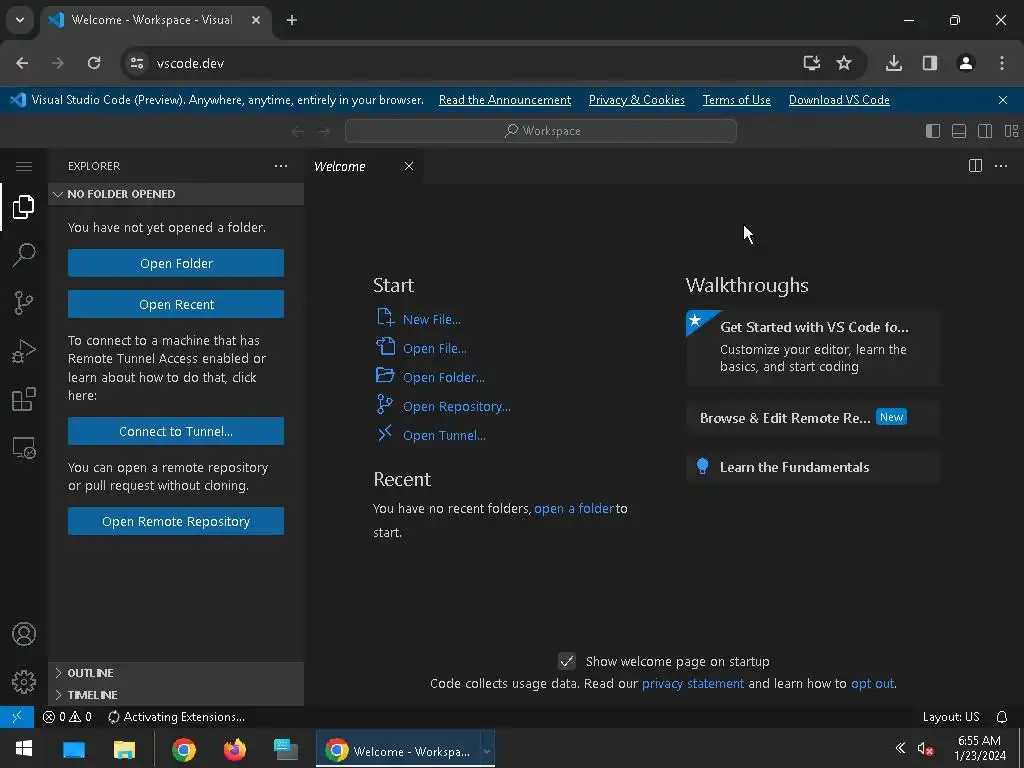The image size is (1024, 768).
Task: Open the hamburger application menu
Action: [x=24, y=167]
